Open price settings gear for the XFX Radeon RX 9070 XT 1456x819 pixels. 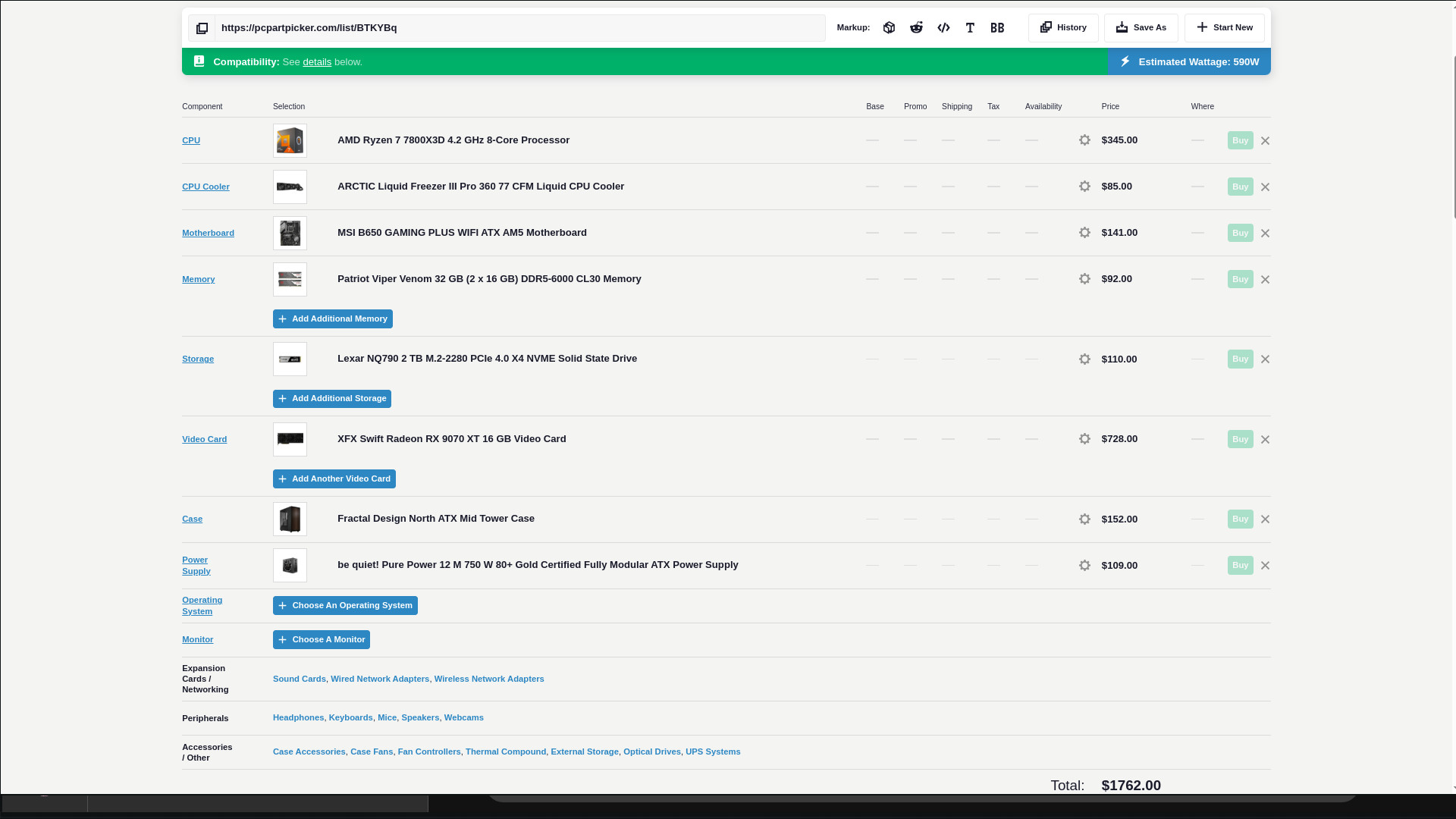[x=1084, y=439]
